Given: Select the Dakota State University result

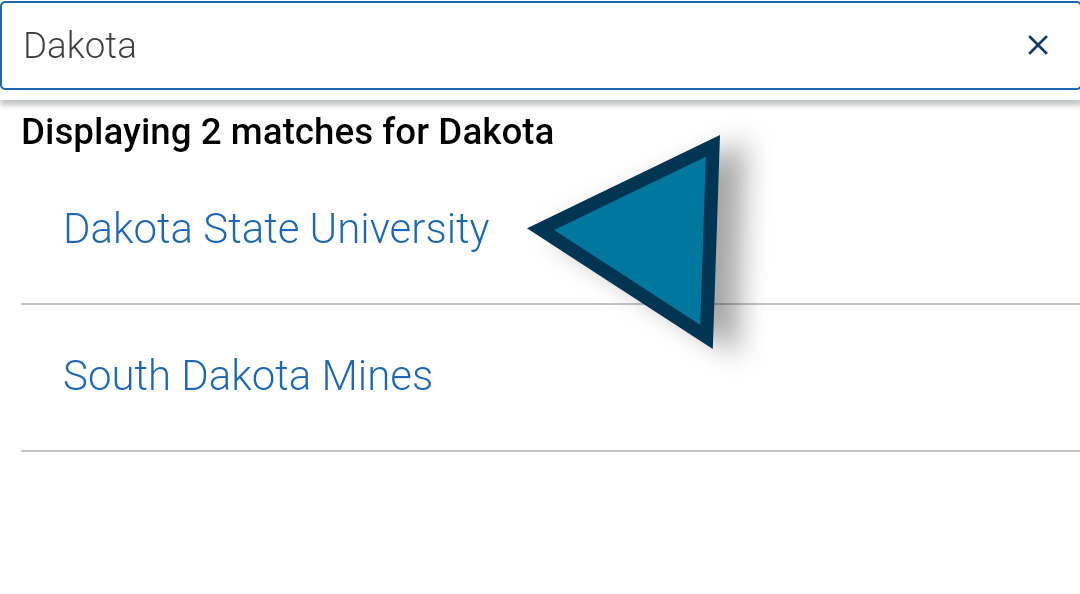Looking at the screenshot, I should point(276,228).
